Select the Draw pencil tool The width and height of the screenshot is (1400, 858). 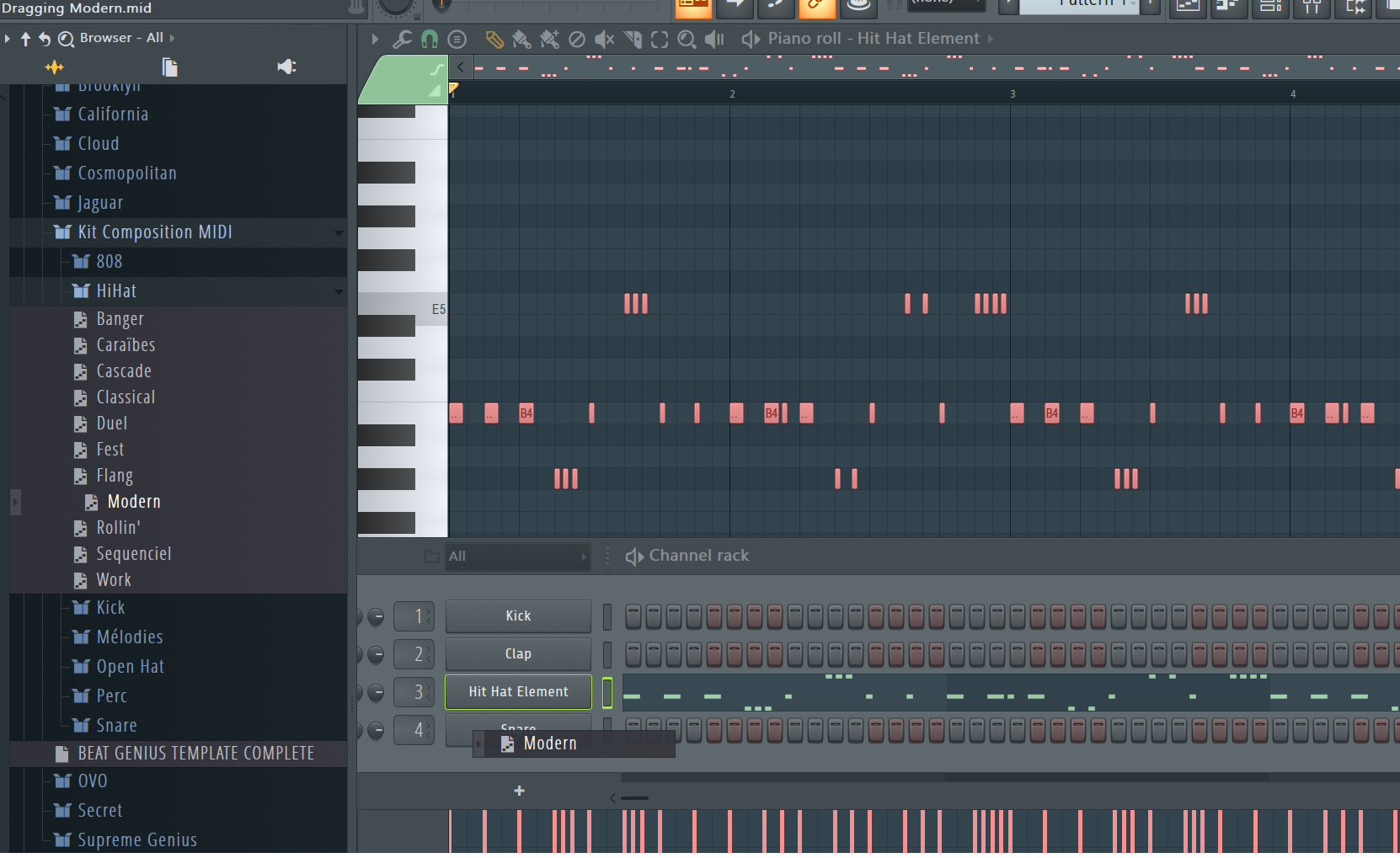tap(494, 39)
